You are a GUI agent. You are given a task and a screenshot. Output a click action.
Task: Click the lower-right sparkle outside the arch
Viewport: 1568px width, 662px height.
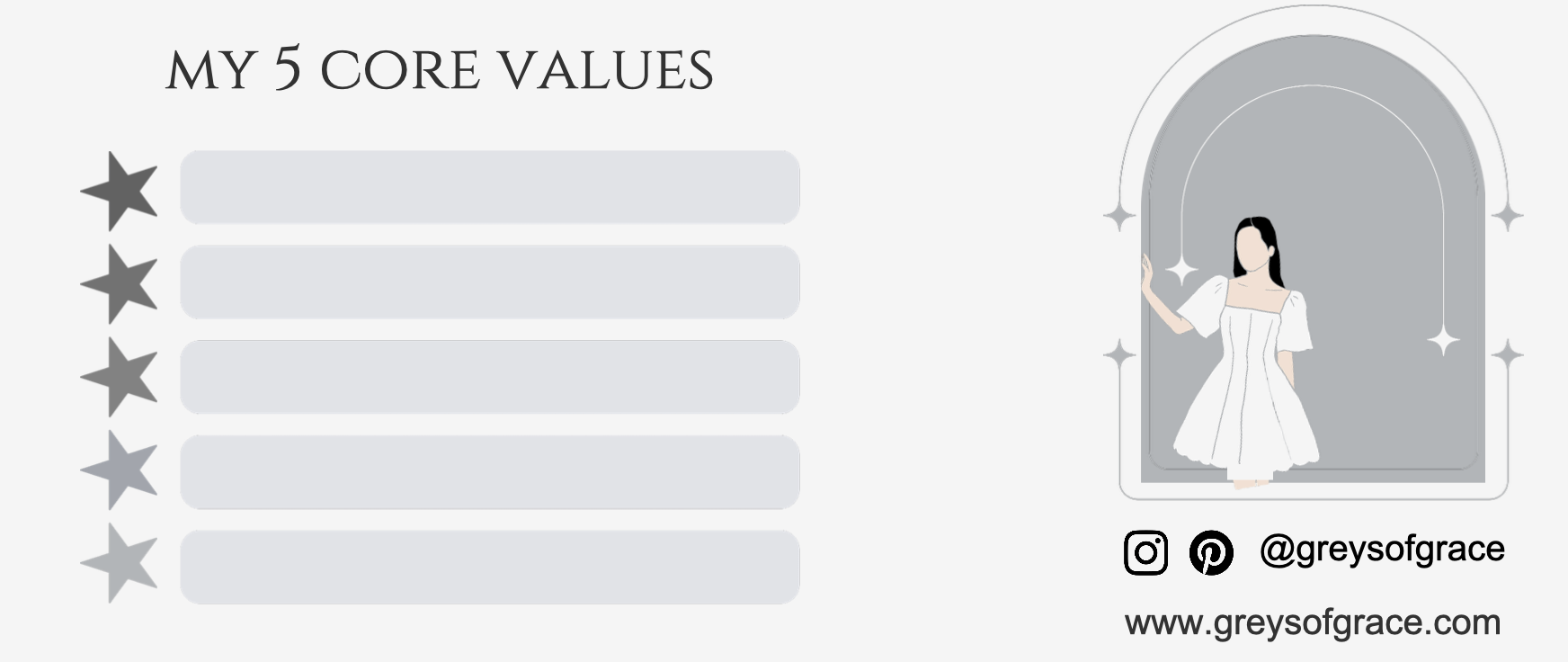tap(1507, 353)
